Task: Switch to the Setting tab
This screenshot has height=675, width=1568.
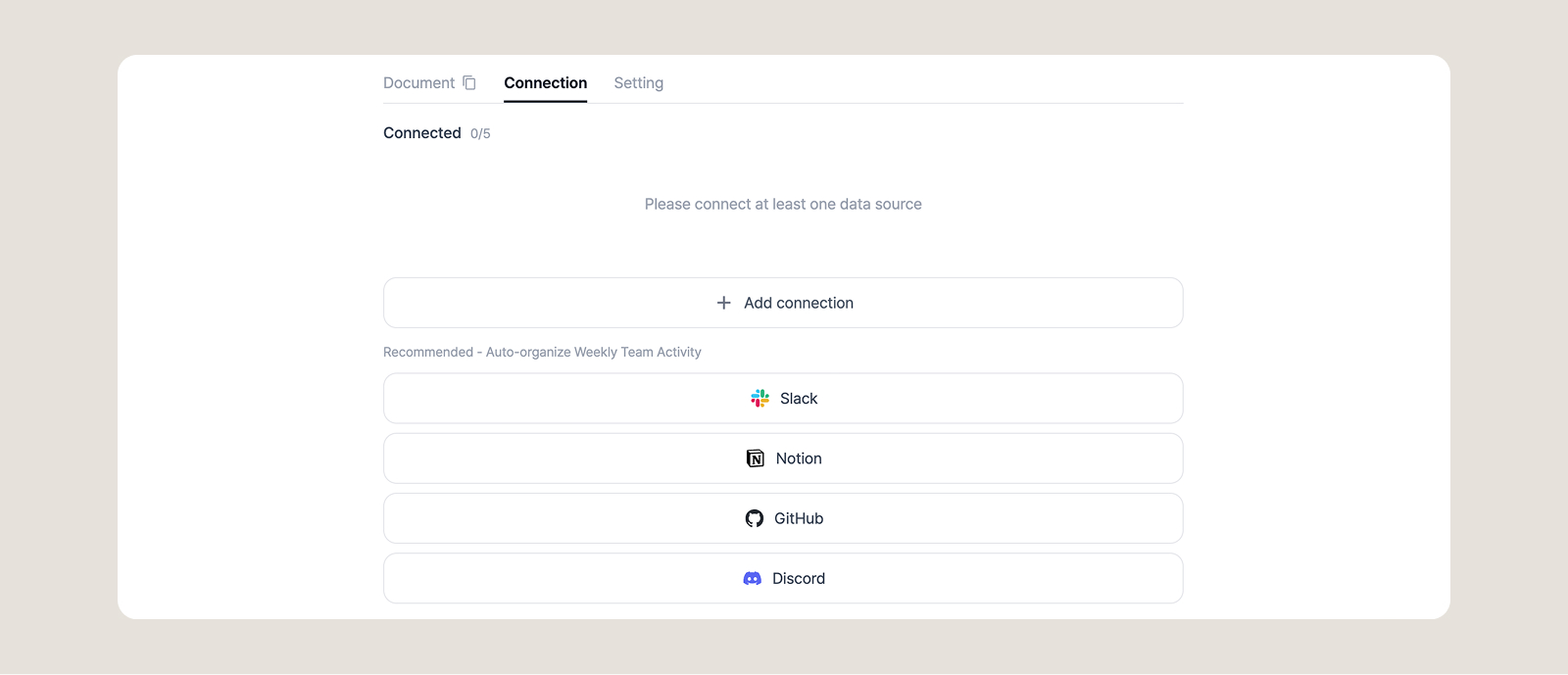Action: click(x=639, y=83)
